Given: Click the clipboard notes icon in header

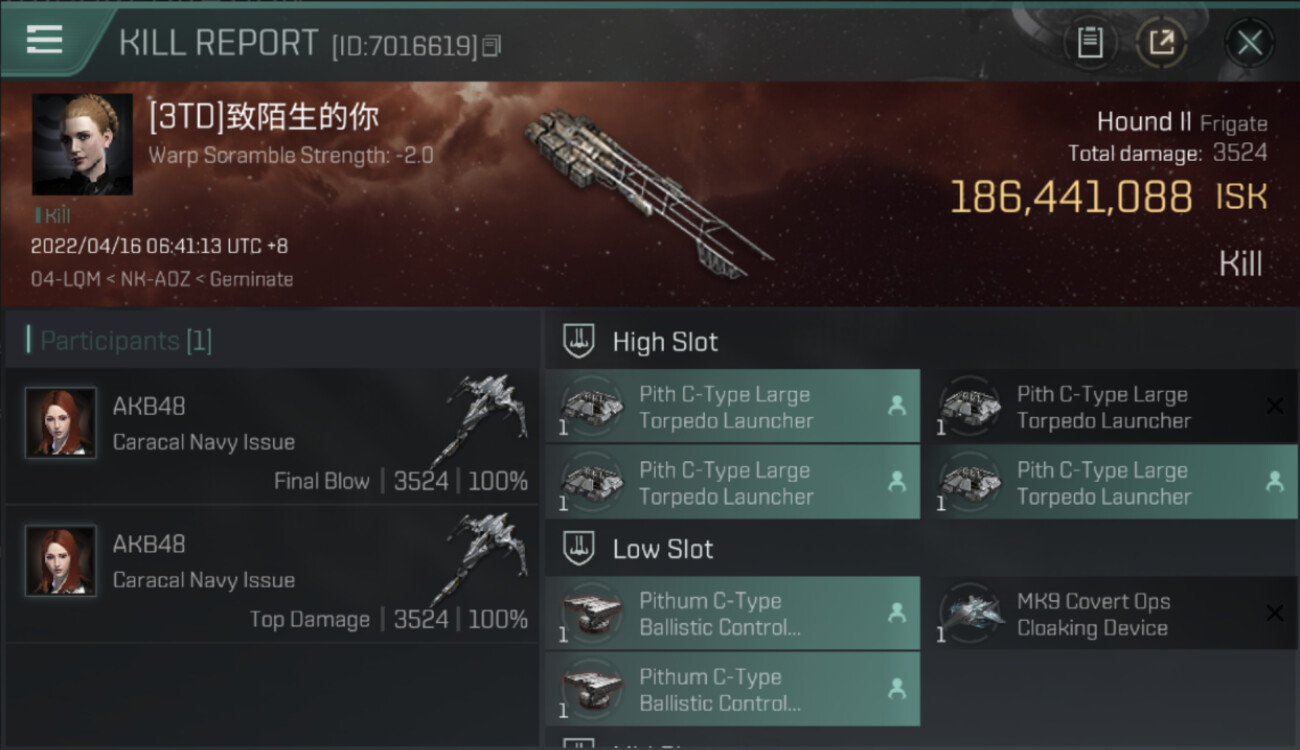Looking at the screenshot, I should point(1090,42).
